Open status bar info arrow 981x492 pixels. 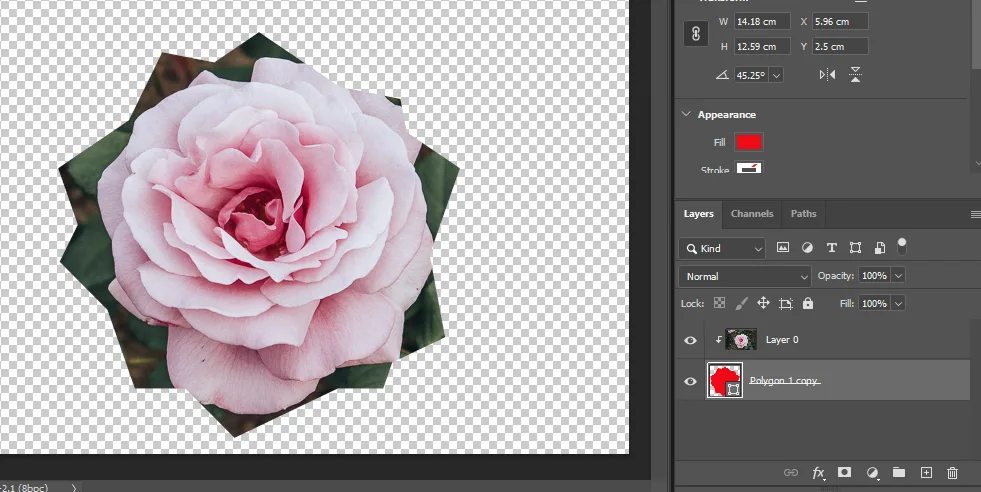(74, 488)
